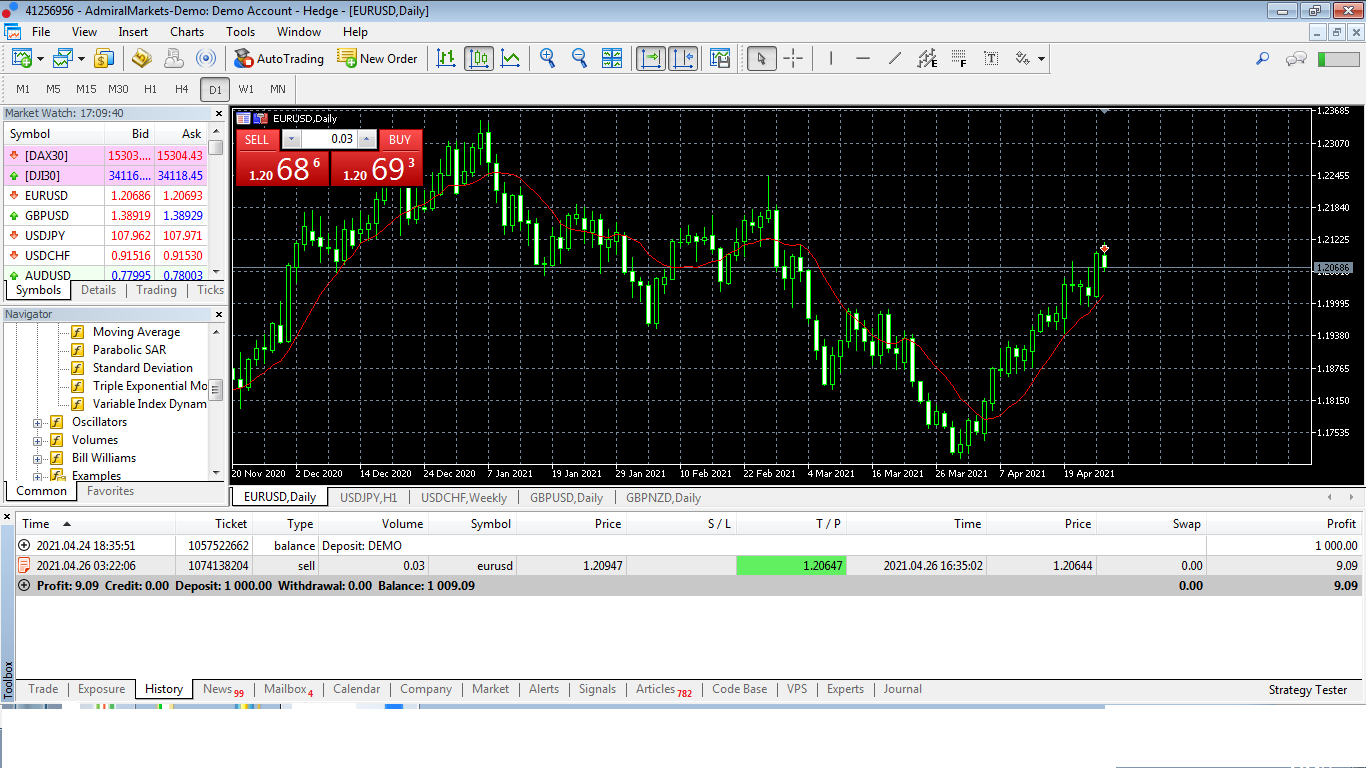Screen dimensions: 1366x768
Task: Expand the Bill Williams tree node
Action: pos(39,458)
